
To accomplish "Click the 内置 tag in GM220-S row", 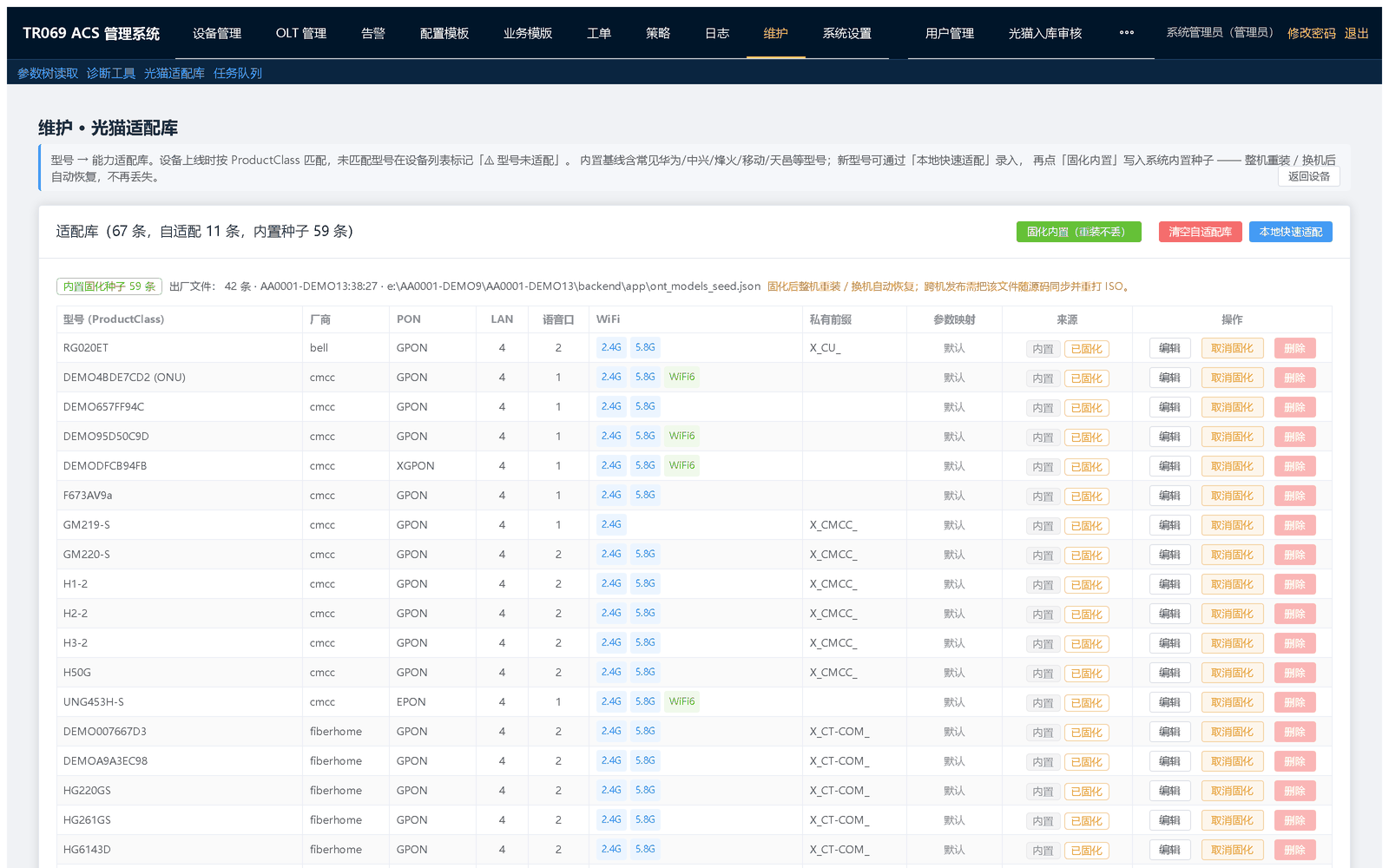I will coord(1043,556).
